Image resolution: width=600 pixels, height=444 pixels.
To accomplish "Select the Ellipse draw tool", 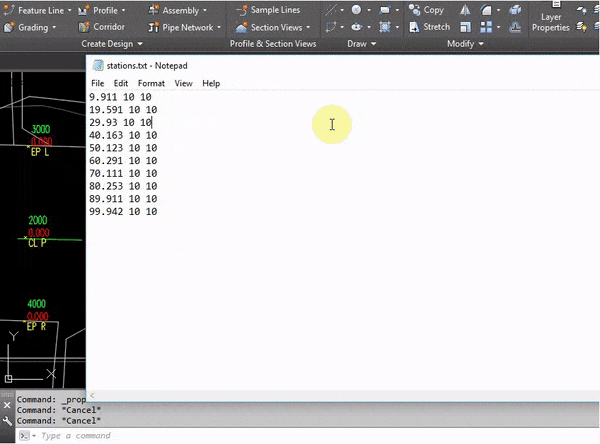I will point(356,27).
